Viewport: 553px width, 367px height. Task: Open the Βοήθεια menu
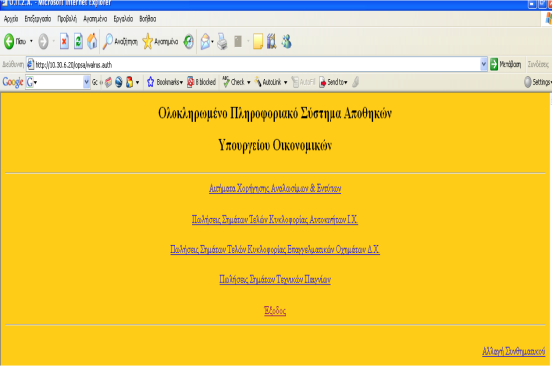pos(147,19)
